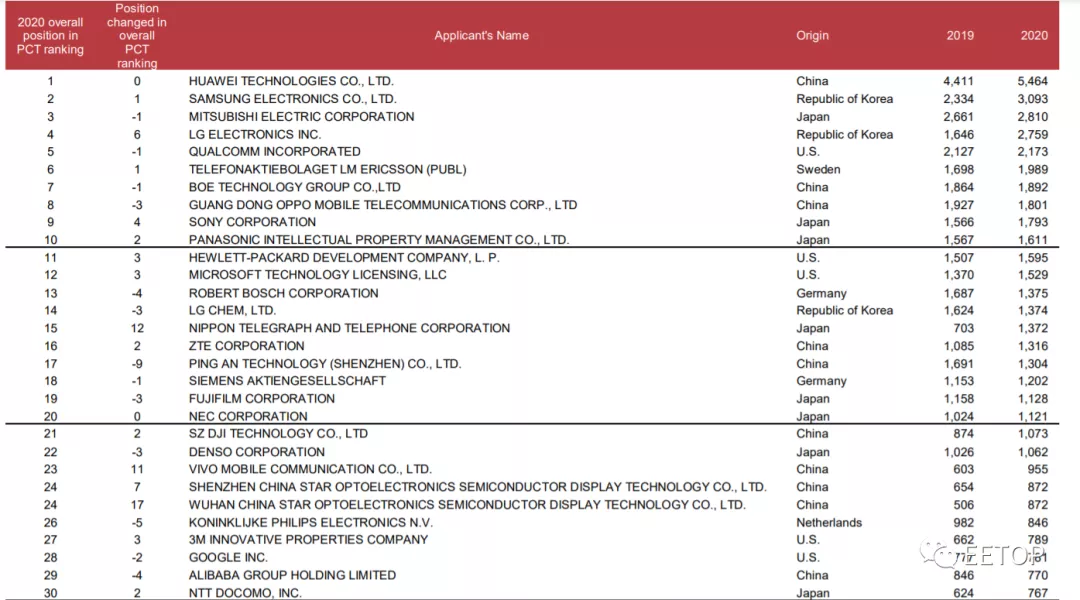The width and height of the screenshot is (1080, 600).
Task: Click OPPO's 2019 value "1,927"
Action: coord(959,205)
